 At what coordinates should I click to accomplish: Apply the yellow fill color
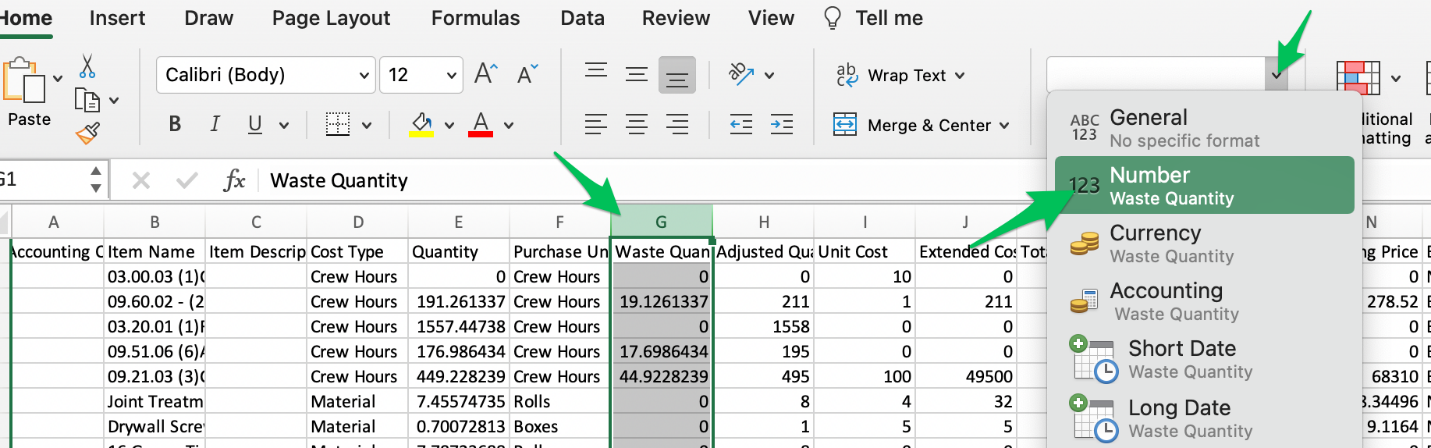[421, 125]
